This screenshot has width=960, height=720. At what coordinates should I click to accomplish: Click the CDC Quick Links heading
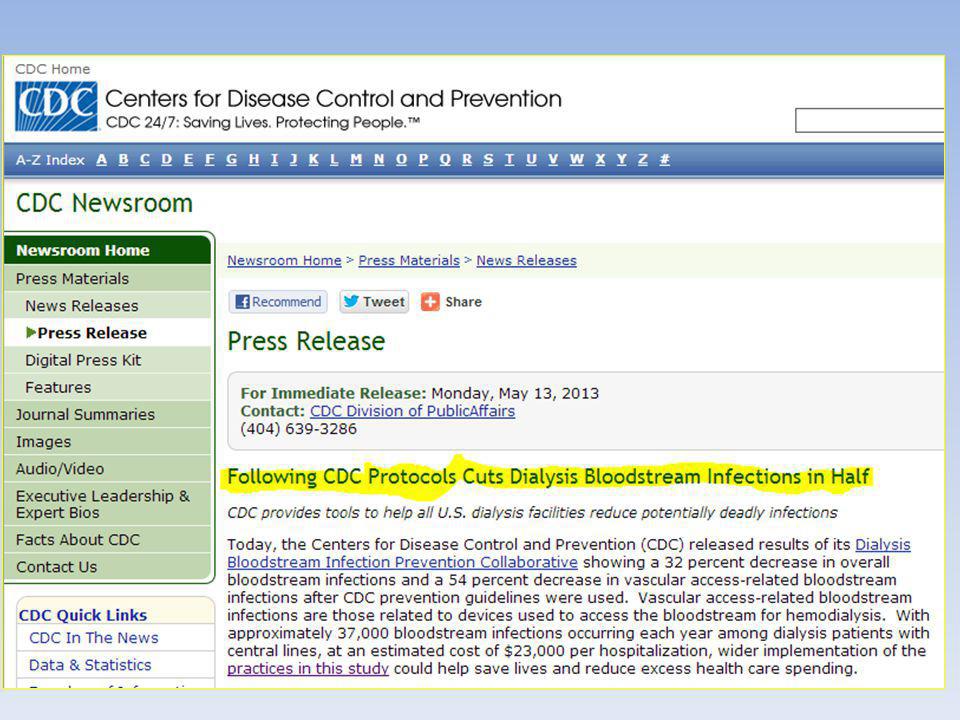coord(83,615)
